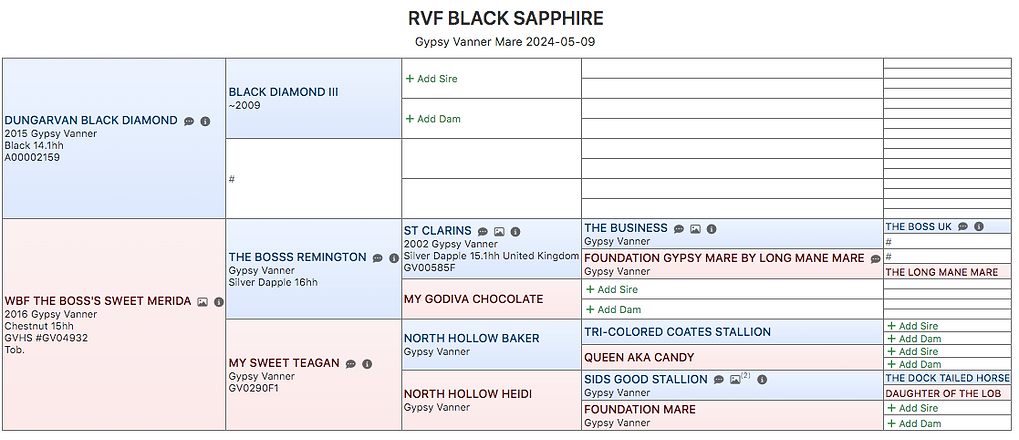Add Sire for Black Diamond III

pos(432,79)
